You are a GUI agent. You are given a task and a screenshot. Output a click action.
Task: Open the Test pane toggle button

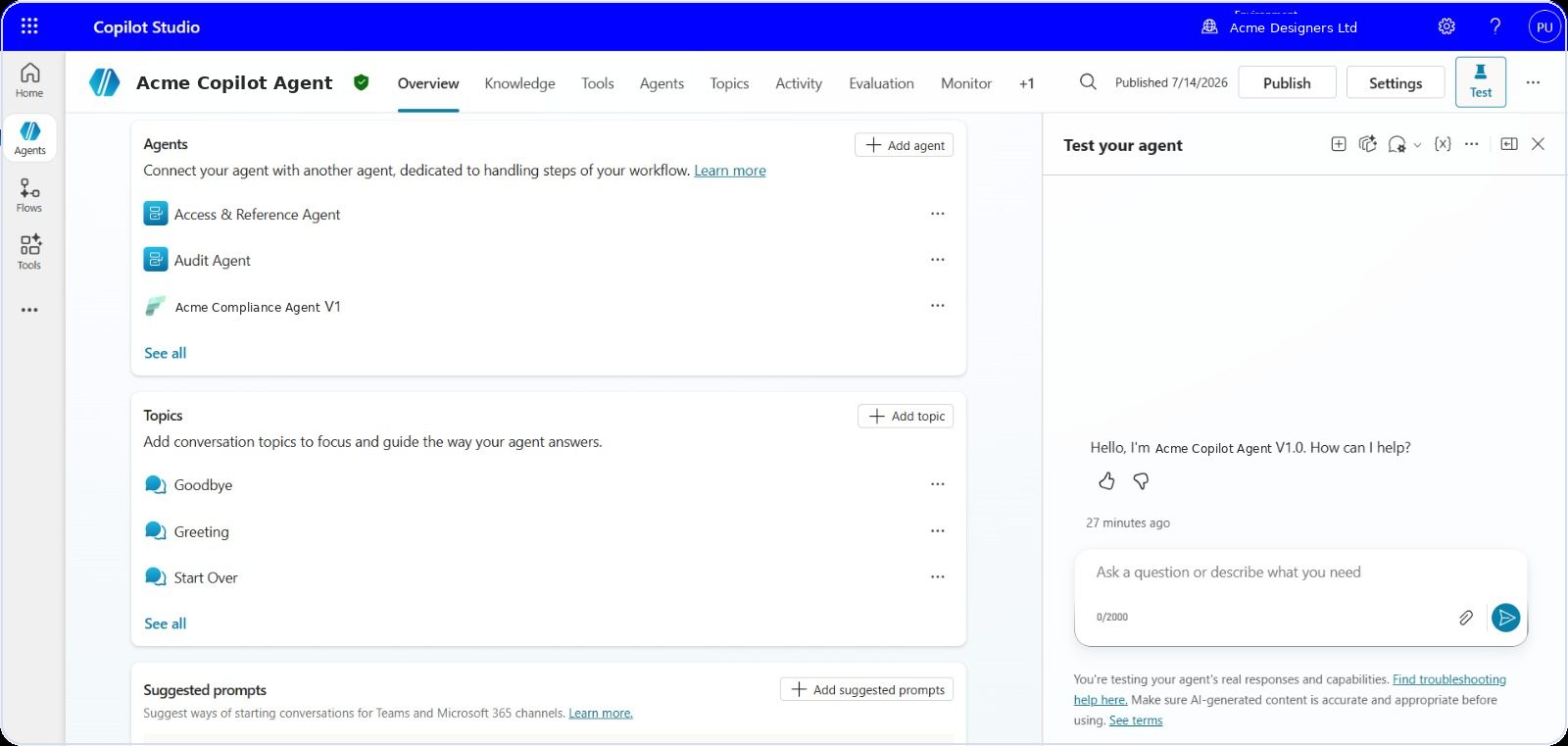tap(1481, 82)
